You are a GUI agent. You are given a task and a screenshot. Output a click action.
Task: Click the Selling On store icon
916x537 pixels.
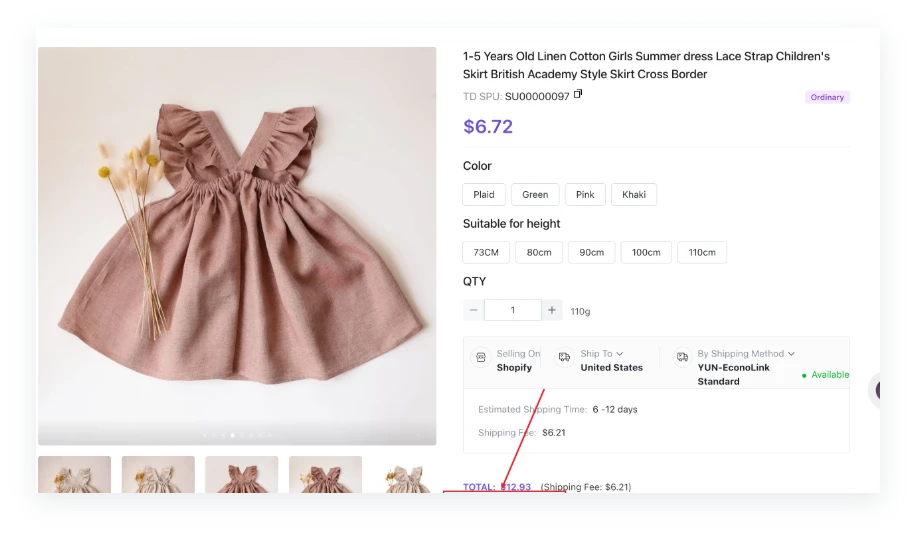pyautogui.click(x=480, y=357)
